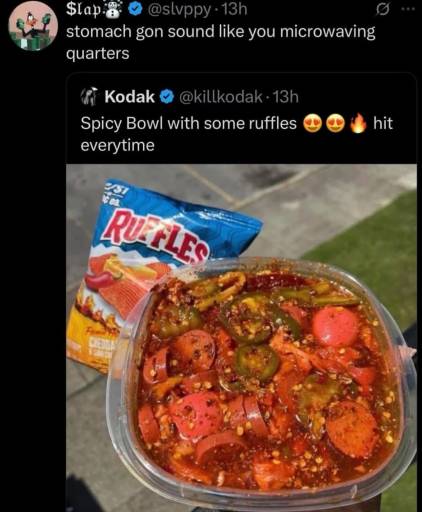Click the first heart-eyes emoji
The height and width of the screenshot is (512, 422).
pos(313,124)
